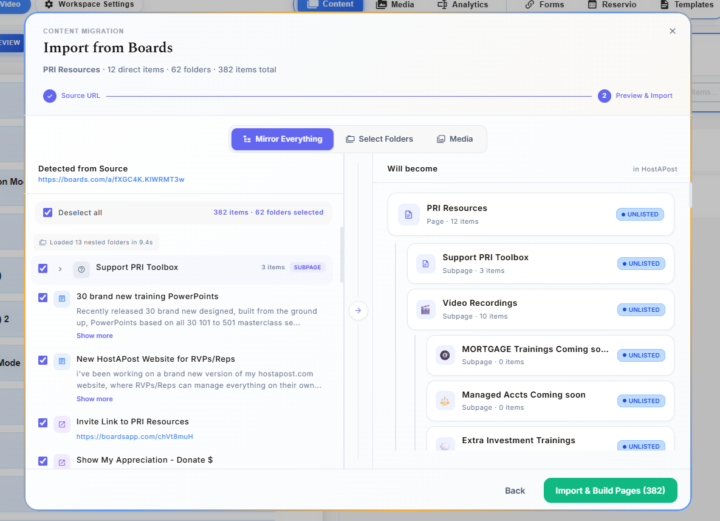
Task: Show more of the PowerPoints description
Action: pyautogui.click(x=95, y=336)
